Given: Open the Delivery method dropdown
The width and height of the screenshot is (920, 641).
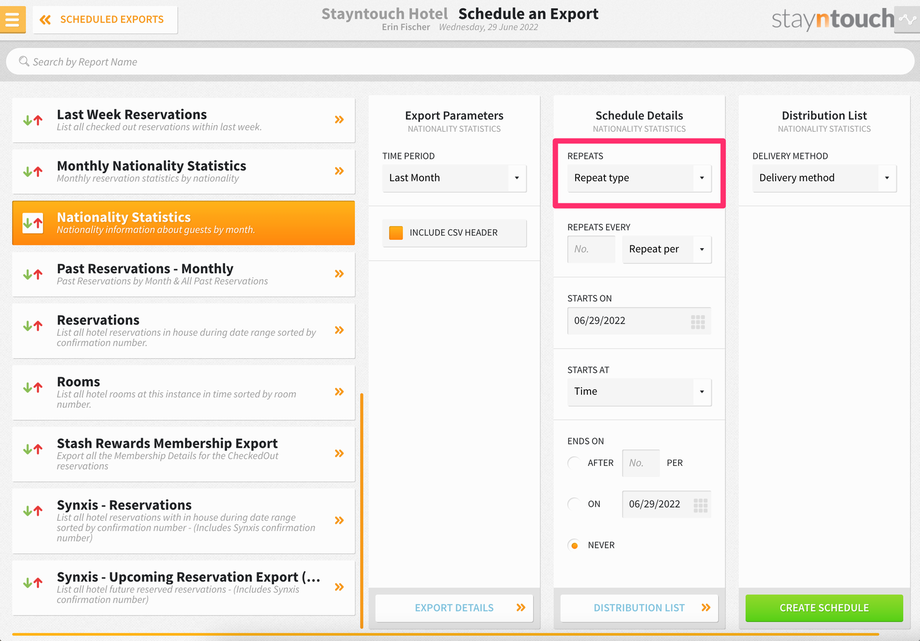Looking at the screenshot, I should pos(824,178).
